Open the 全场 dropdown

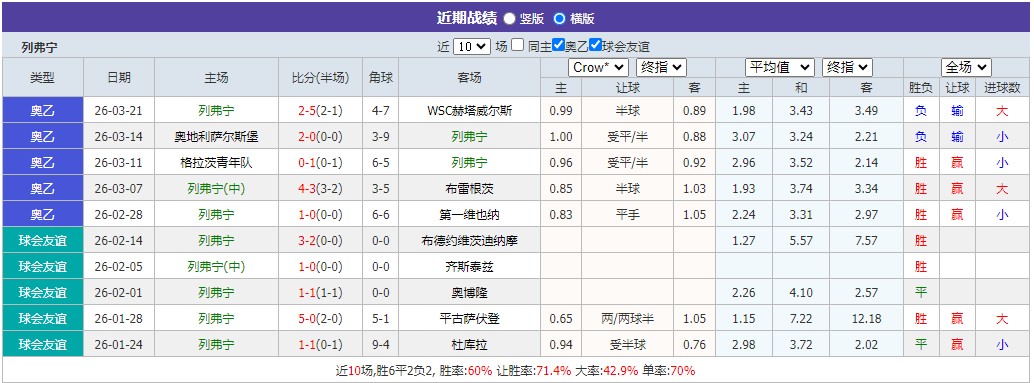click(966, 67)
